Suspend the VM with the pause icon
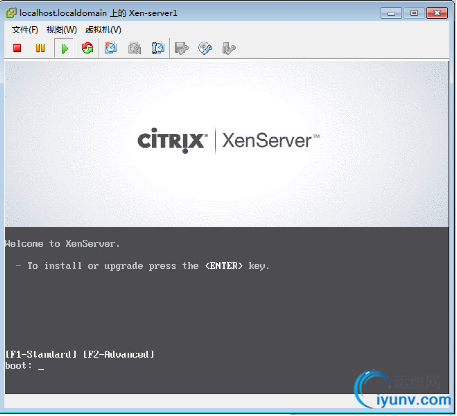This screenshot has height=416, width=457. (x=40, y=48)
